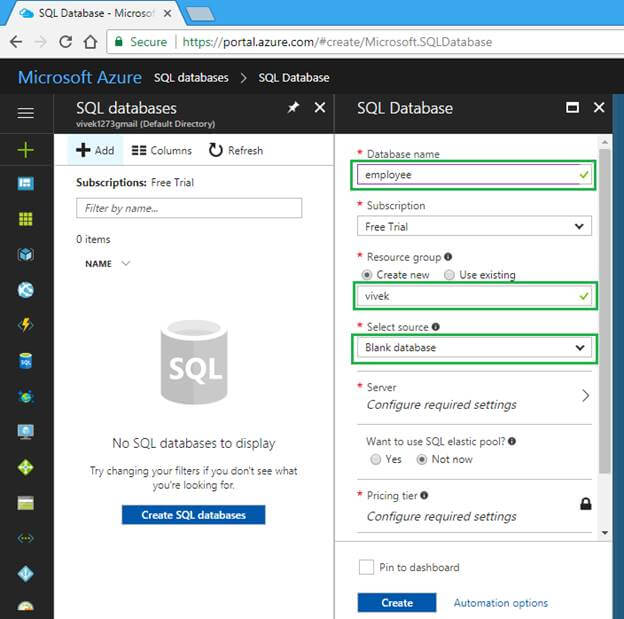Image resolution: width=624 pixels, height=619 pixels.
Task: Expand the Select source Blank database dropdown
Action: tap(473, 348)
